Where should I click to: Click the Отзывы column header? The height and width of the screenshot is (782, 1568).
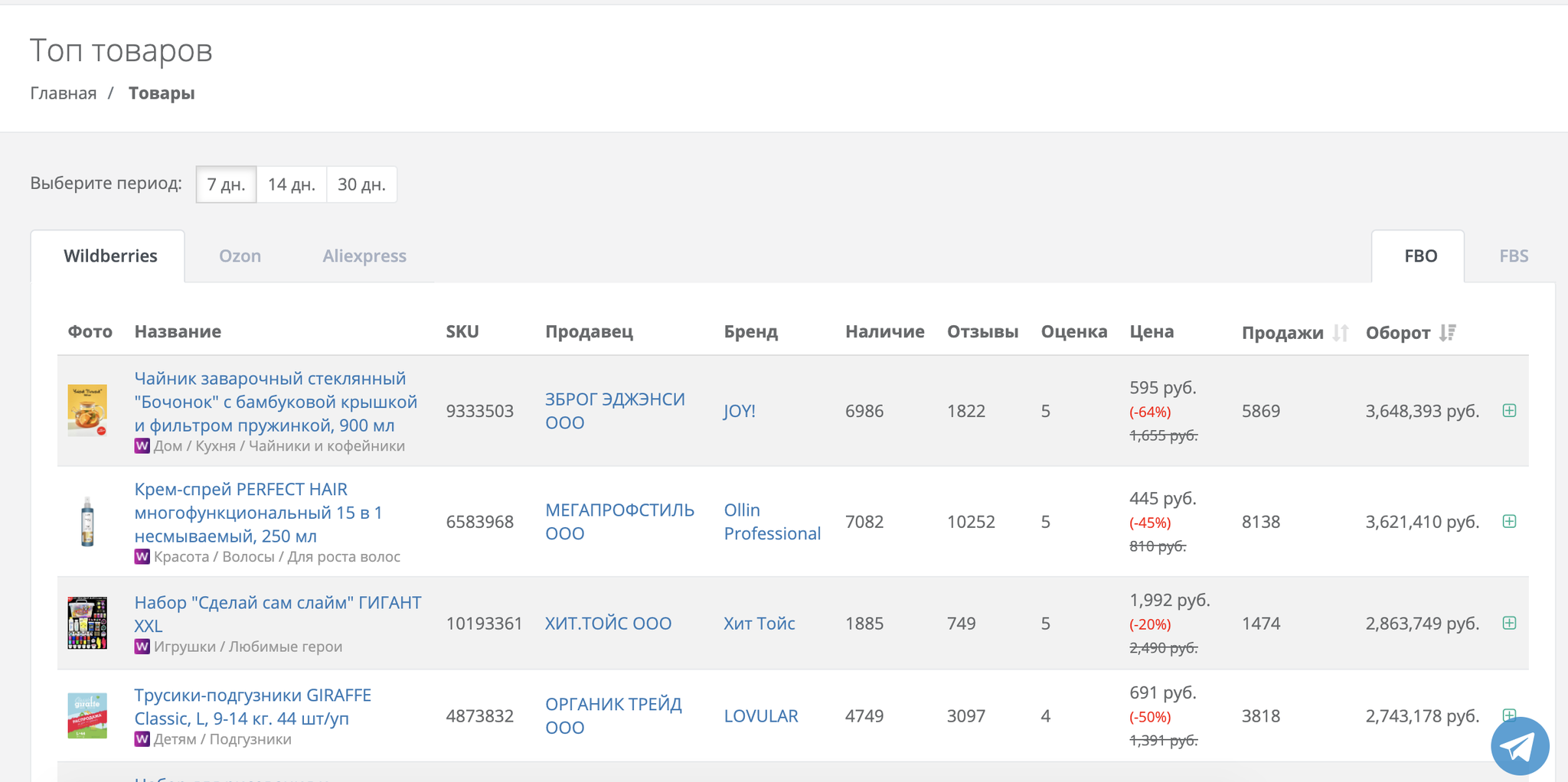click(983, 331)
